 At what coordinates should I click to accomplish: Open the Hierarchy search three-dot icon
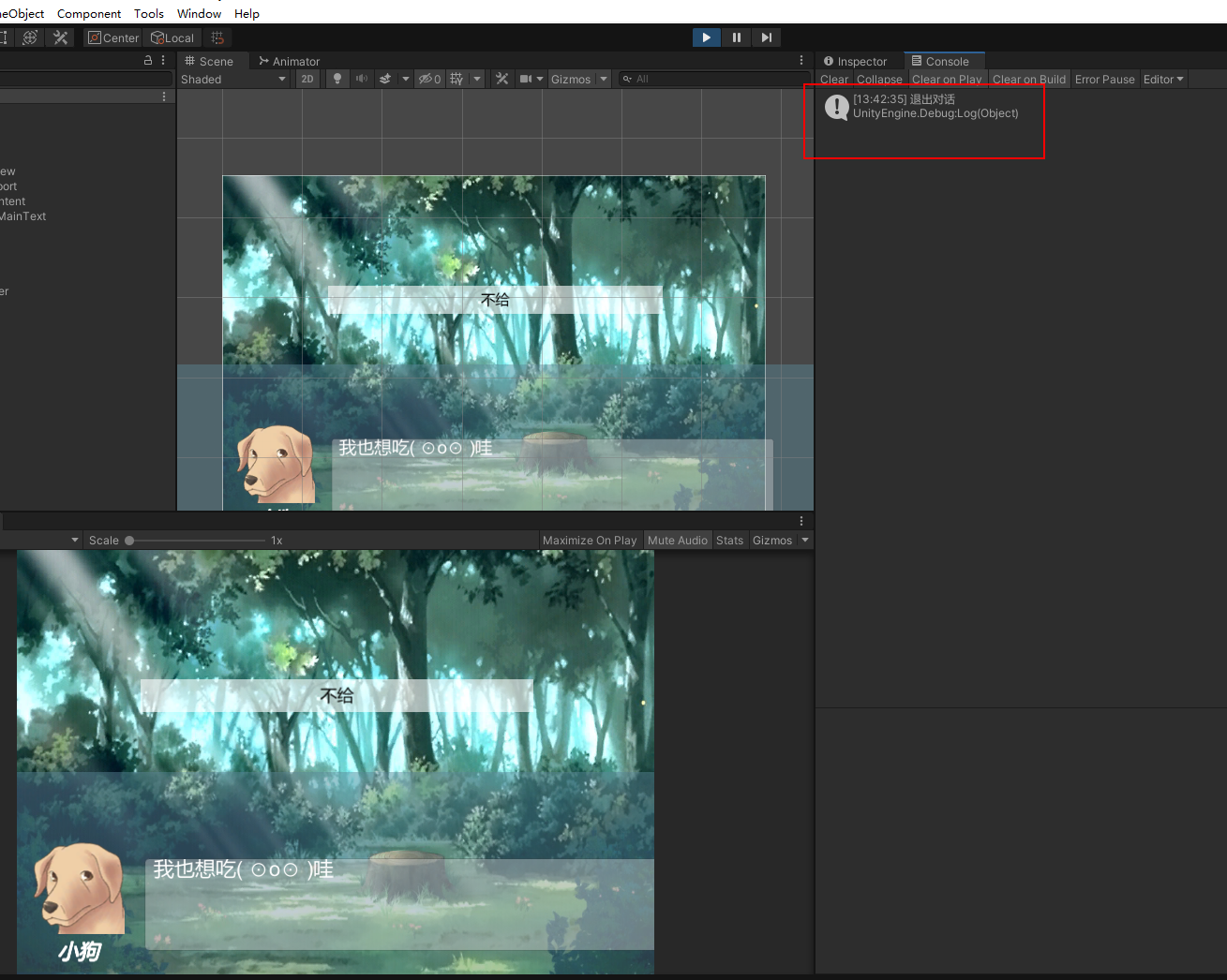pos(164,97)
